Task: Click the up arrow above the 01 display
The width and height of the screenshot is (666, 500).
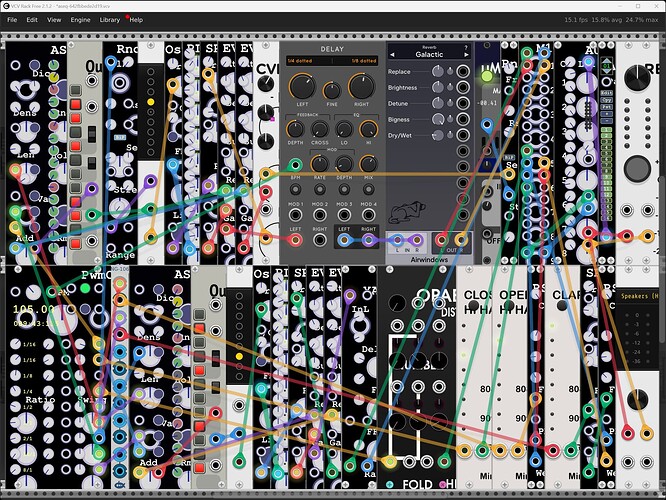Action: click(x=606, y=60)
